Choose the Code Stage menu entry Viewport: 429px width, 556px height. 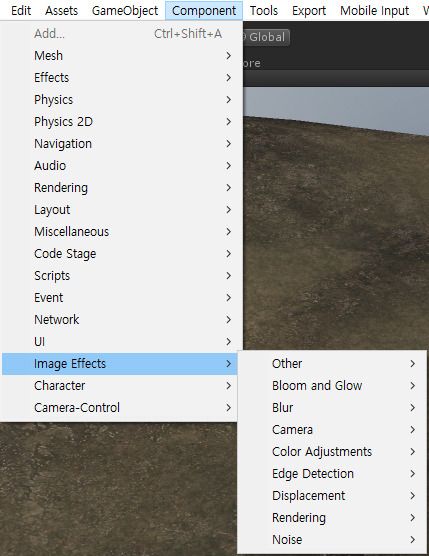[119, 254]
